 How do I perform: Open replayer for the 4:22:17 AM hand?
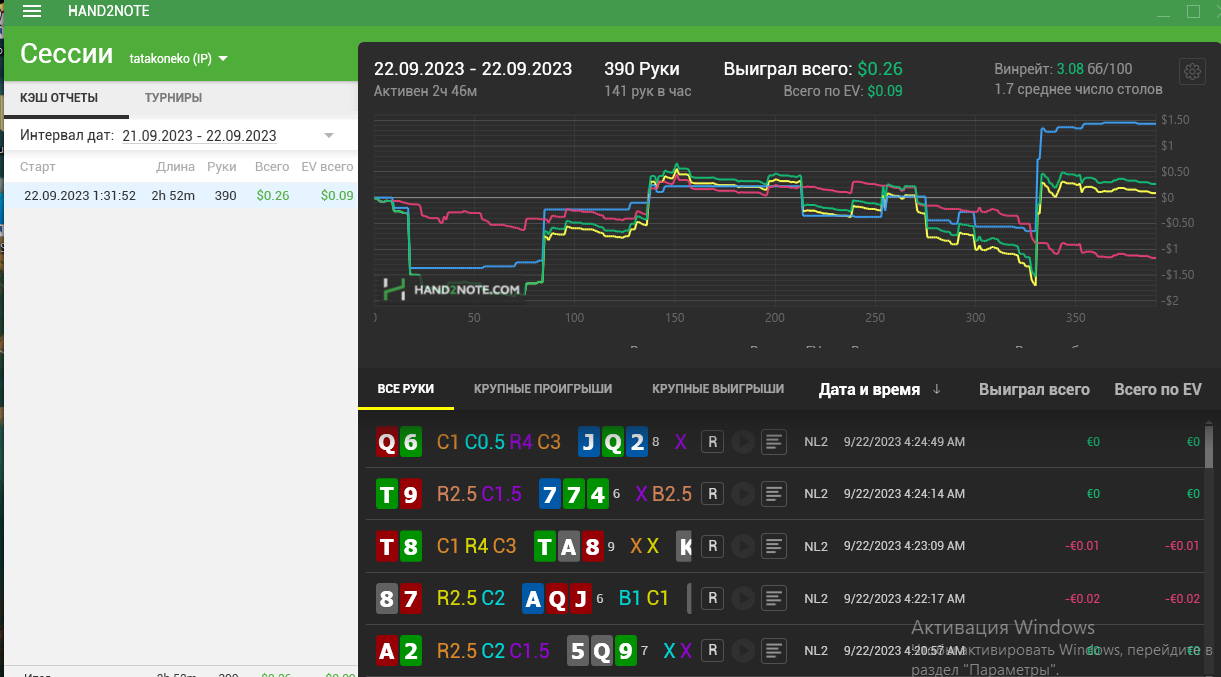[x=712, y=598]
